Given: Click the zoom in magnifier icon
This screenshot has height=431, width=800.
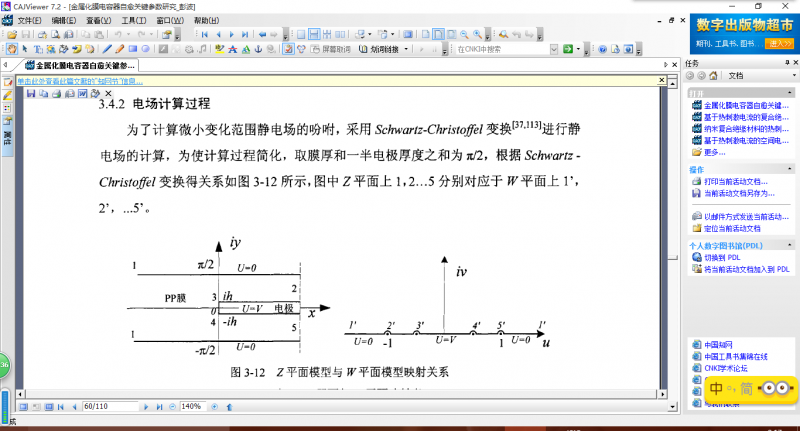Looking at the screenshot, I should (x=478, y=35).
